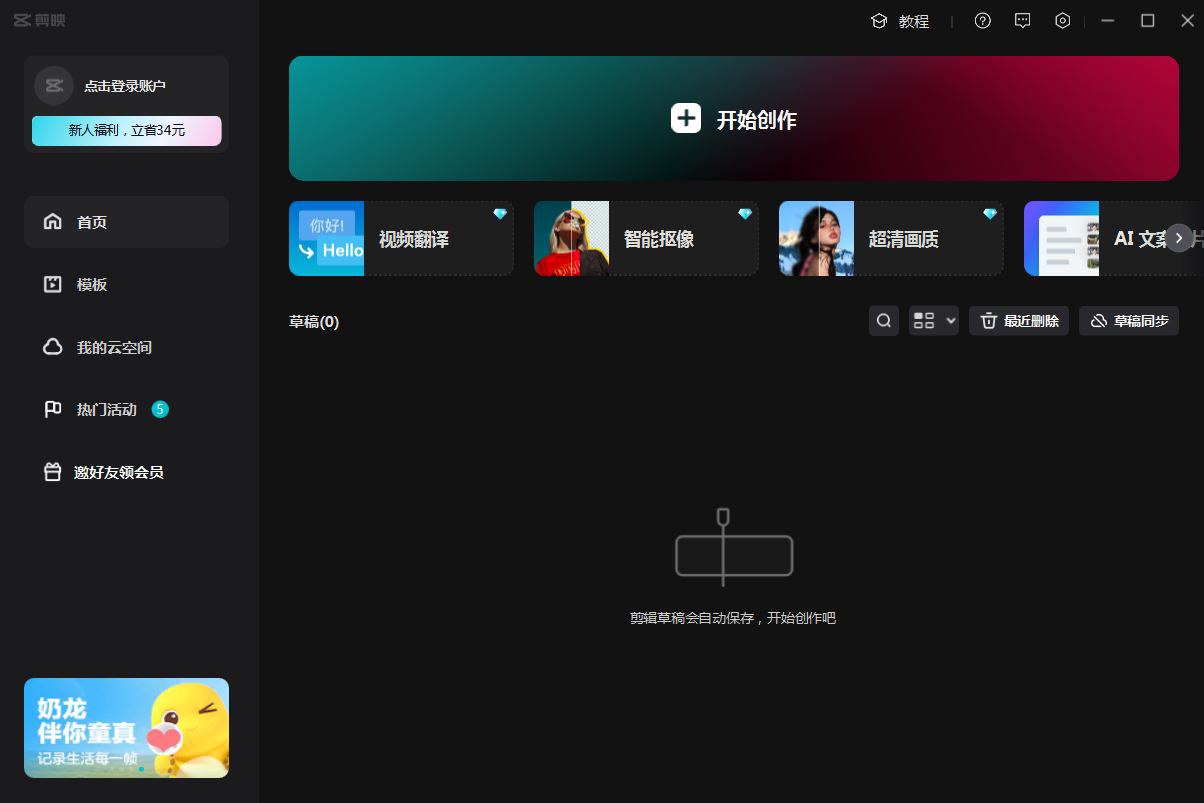Click the 奶龙伴你童真 banner
The image size is (1204, 803).
pos(126,728)
